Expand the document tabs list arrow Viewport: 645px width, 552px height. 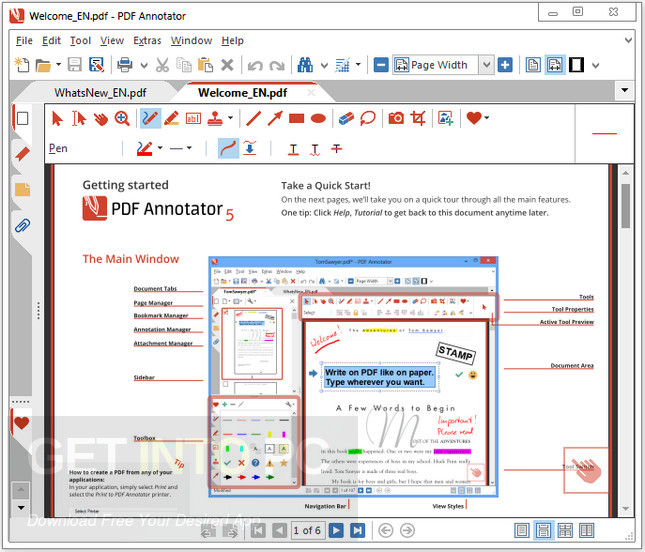[x=625, y=90]
